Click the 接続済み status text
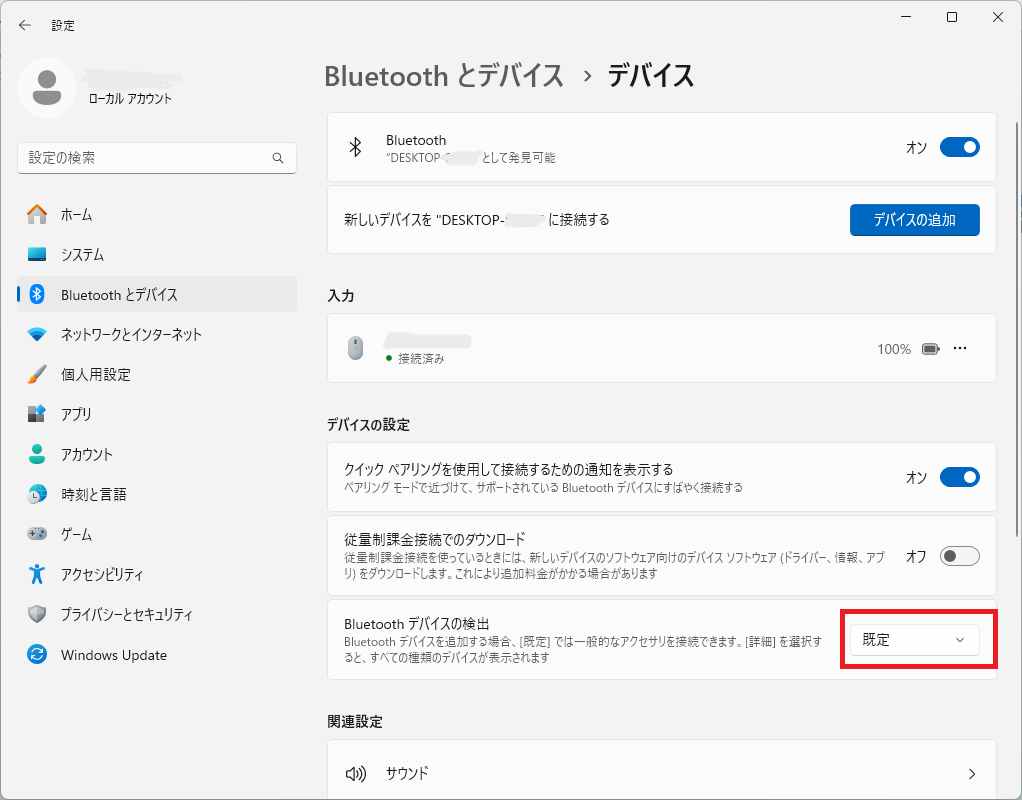Screen dimensions: 1022x800 pos(421,359)
